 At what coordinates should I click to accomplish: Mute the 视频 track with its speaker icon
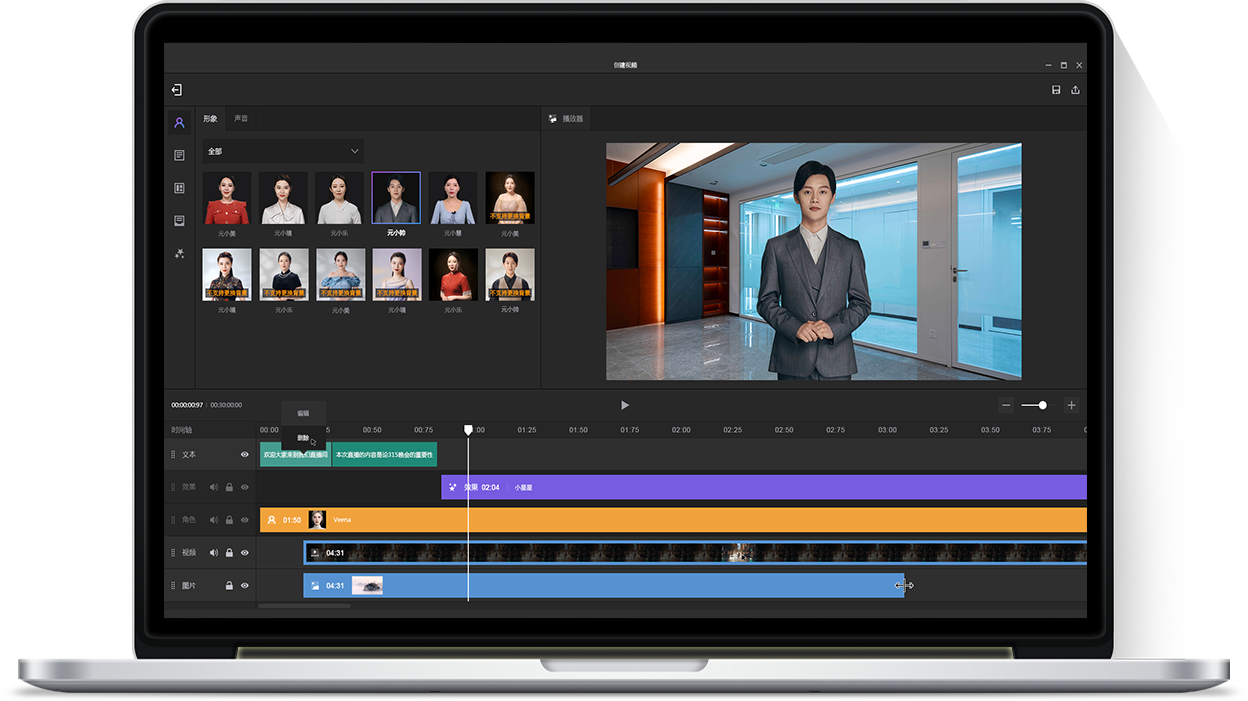[x=213, y=552]
